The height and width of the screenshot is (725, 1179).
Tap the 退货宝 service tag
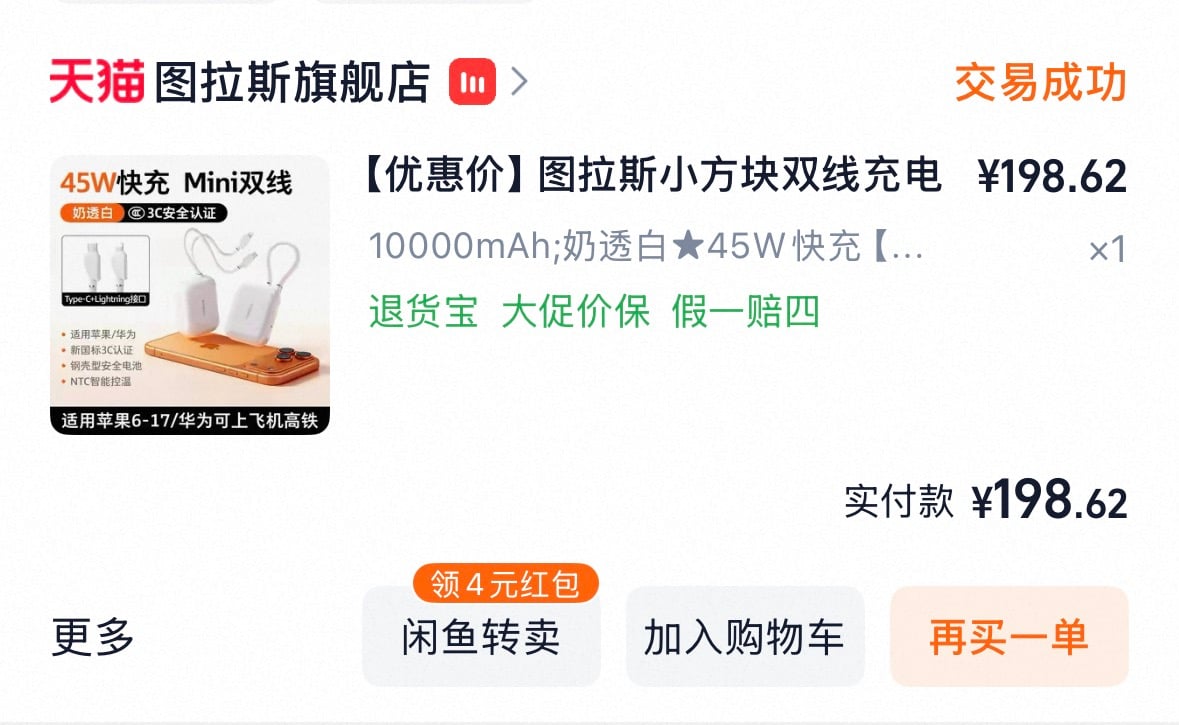click(423, 311)
